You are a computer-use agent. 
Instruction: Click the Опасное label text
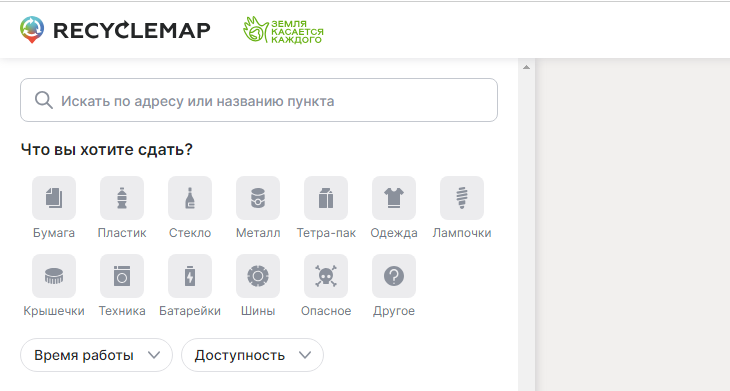(x=326, y=311)
